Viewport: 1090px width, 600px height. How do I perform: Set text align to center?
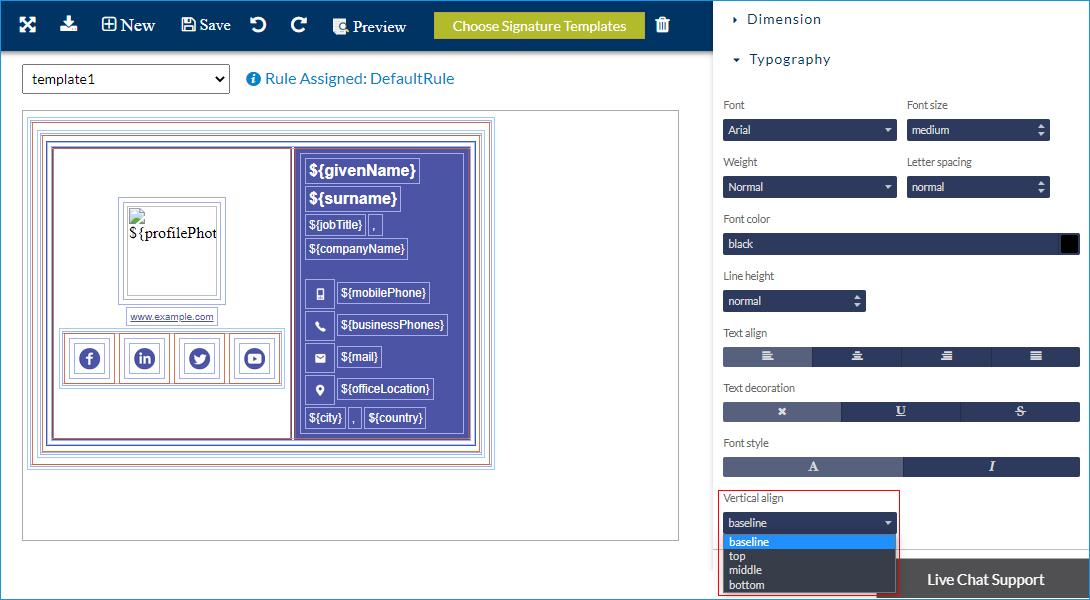[x=857, y=357]
